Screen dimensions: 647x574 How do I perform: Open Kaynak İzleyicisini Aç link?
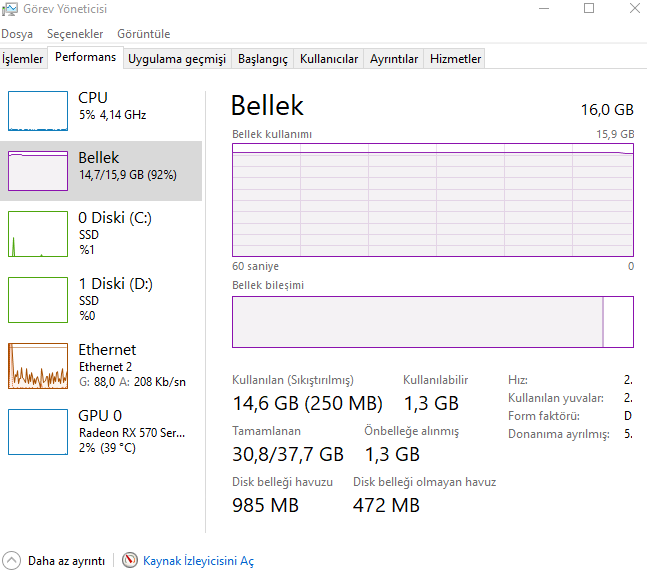[x=198, y=561]
